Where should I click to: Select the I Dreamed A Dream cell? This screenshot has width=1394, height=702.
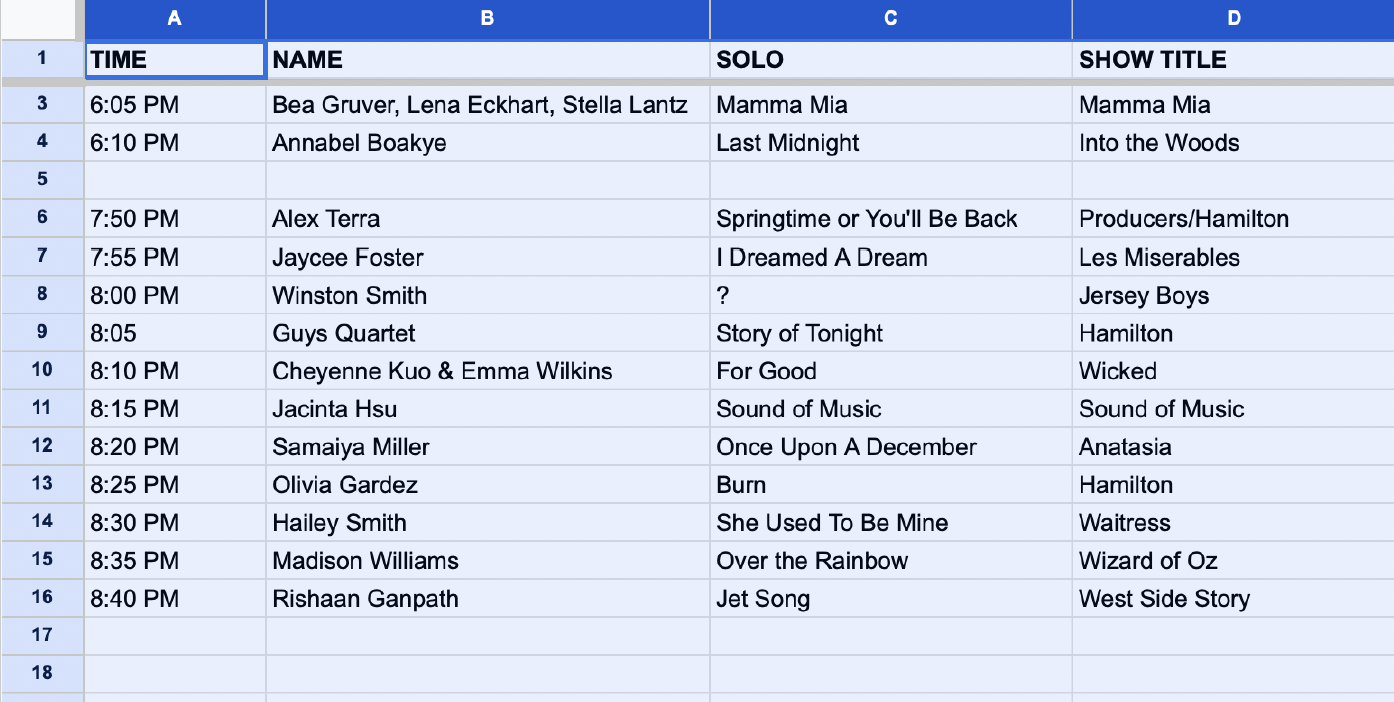tap(890, 257)
